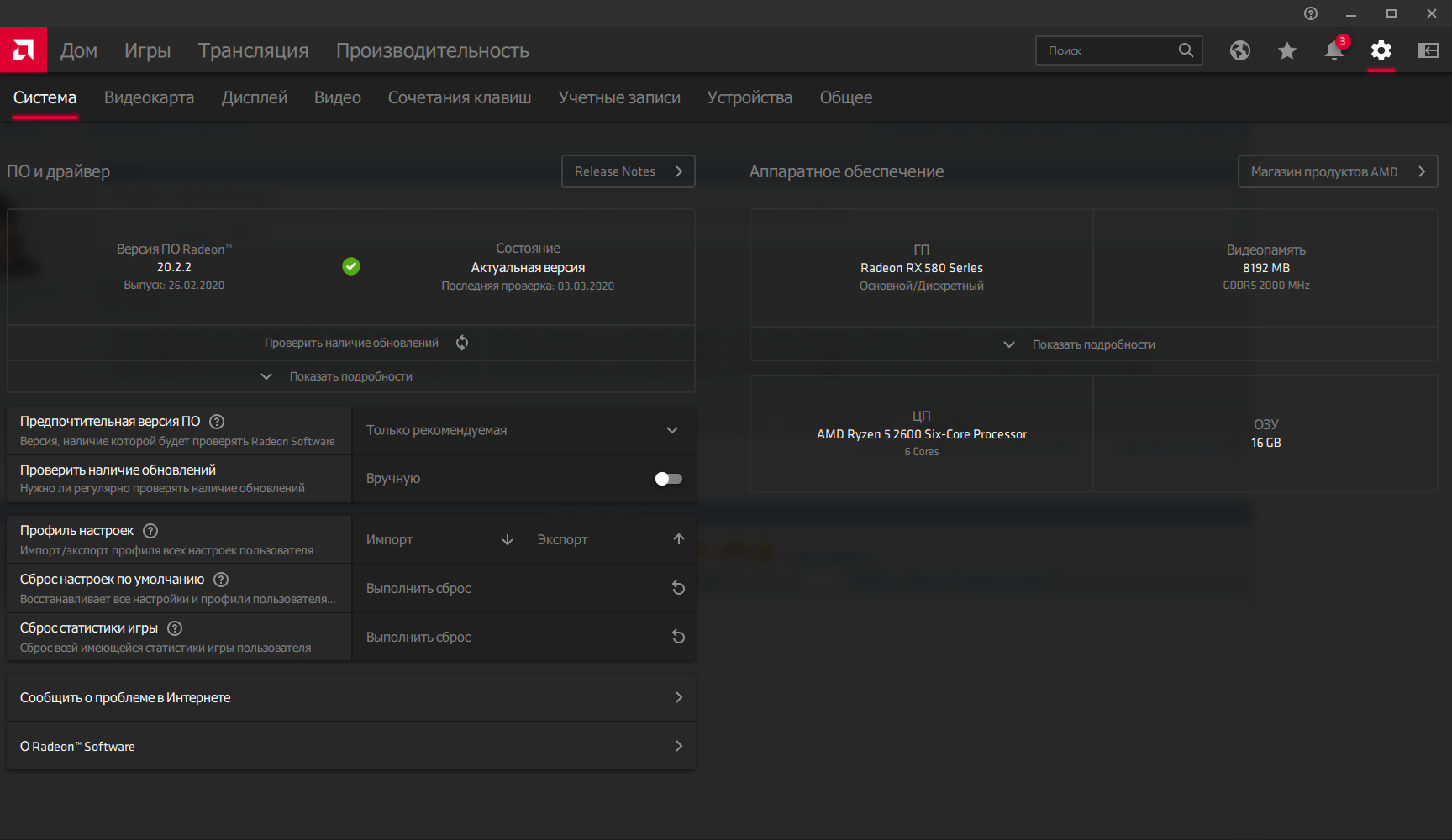Screen dimensions: 1452x840
Task: Click help icon beside Профиль настроек
Action: [x=150, y=531]
